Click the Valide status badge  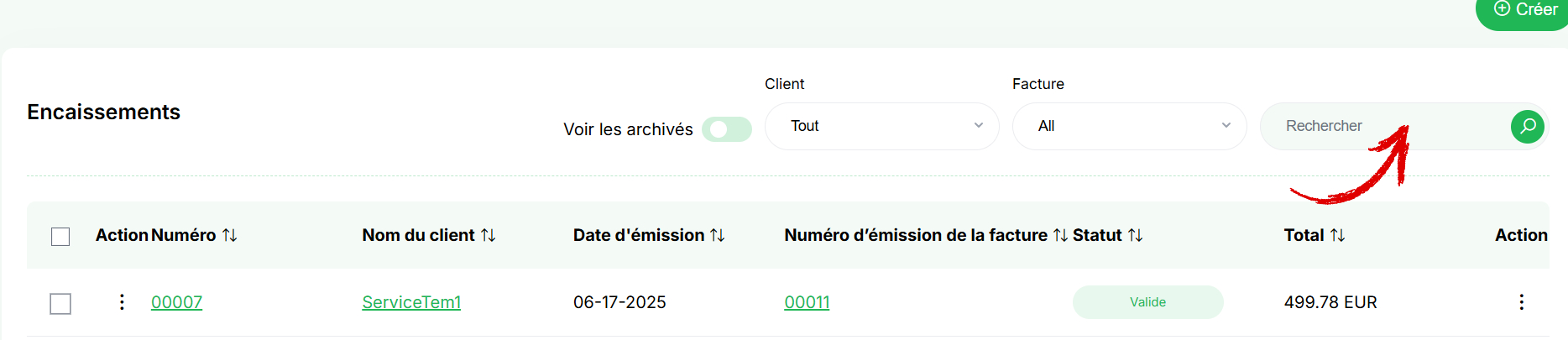pyautogui.click(x=1147, y=302)
